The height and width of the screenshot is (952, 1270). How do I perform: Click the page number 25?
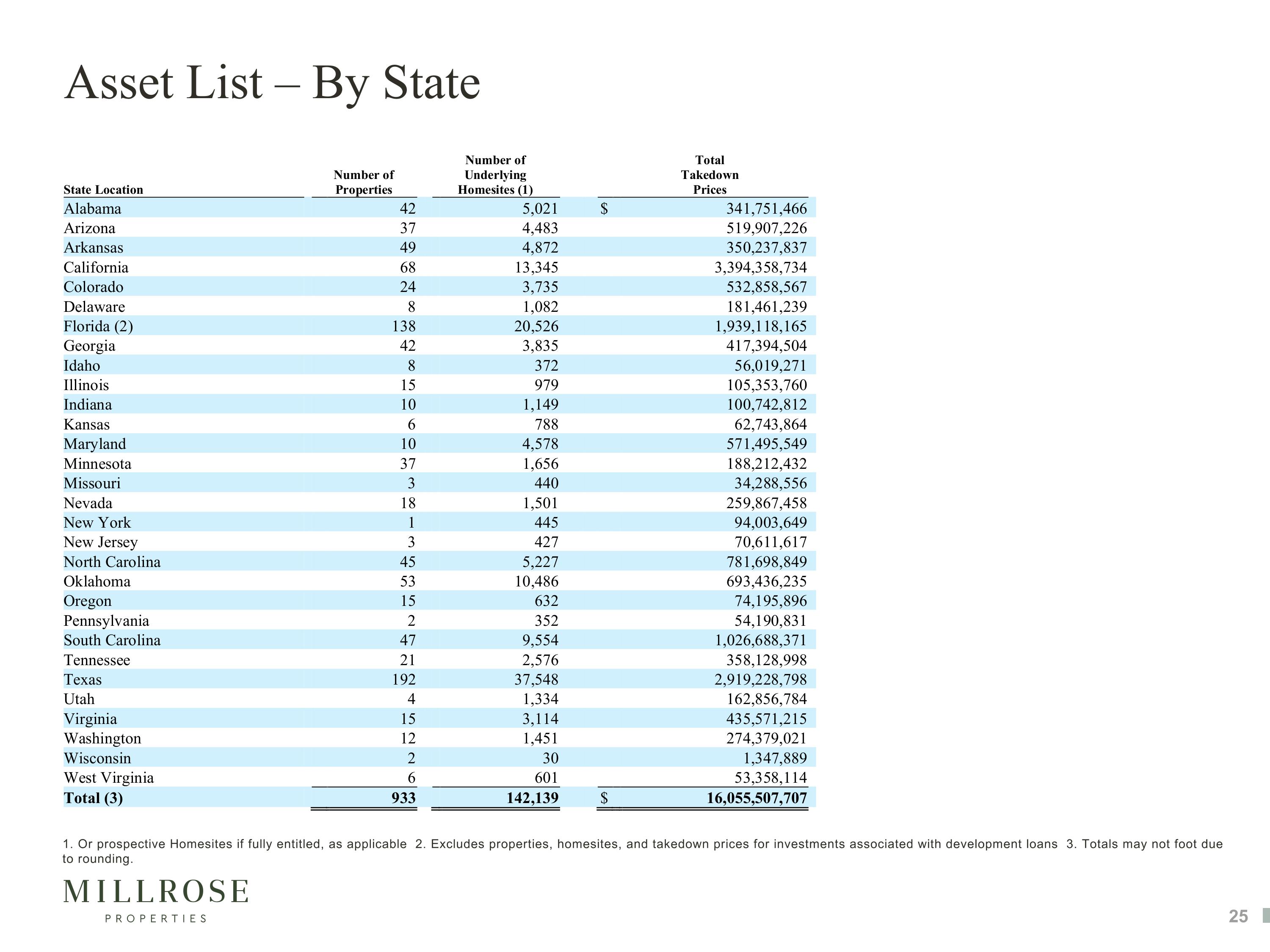pyautogui.click(x=1238, y=916)
